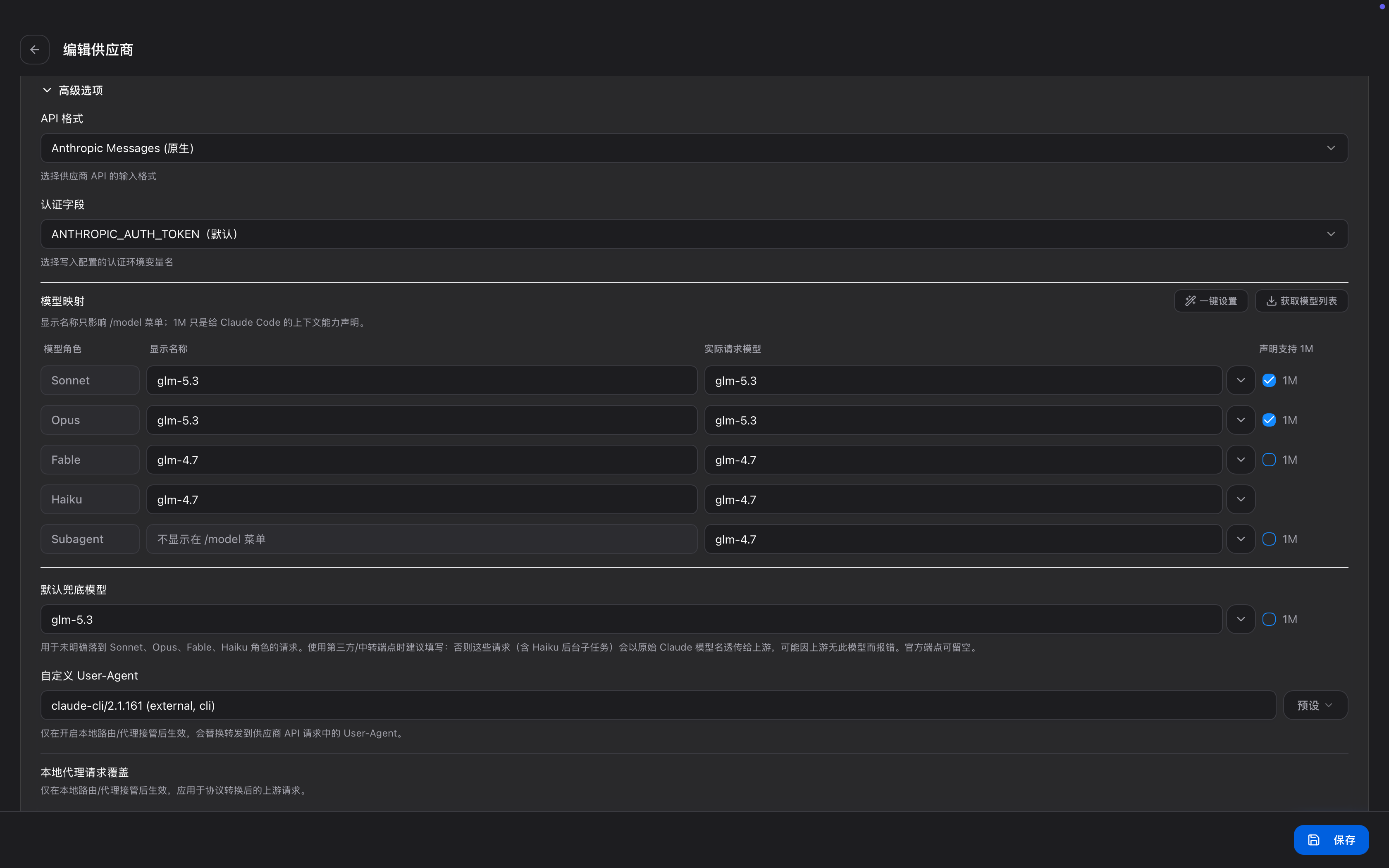Image resolution: width=1389 pixels, height=868 pixels.
Task: Uncheck the Sonnet 1M checkbox
Action: 1269,381
